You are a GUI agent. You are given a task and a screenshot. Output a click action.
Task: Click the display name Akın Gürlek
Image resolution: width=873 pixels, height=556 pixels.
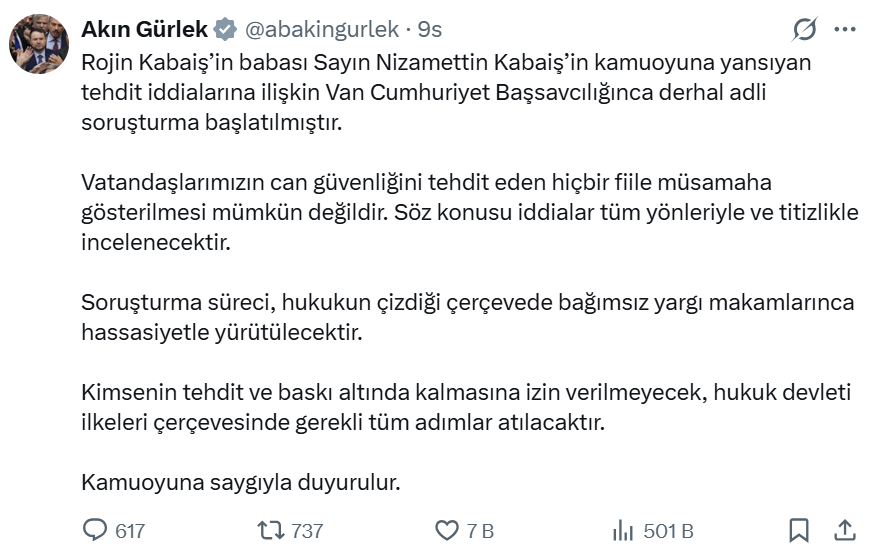pos(145,29)
